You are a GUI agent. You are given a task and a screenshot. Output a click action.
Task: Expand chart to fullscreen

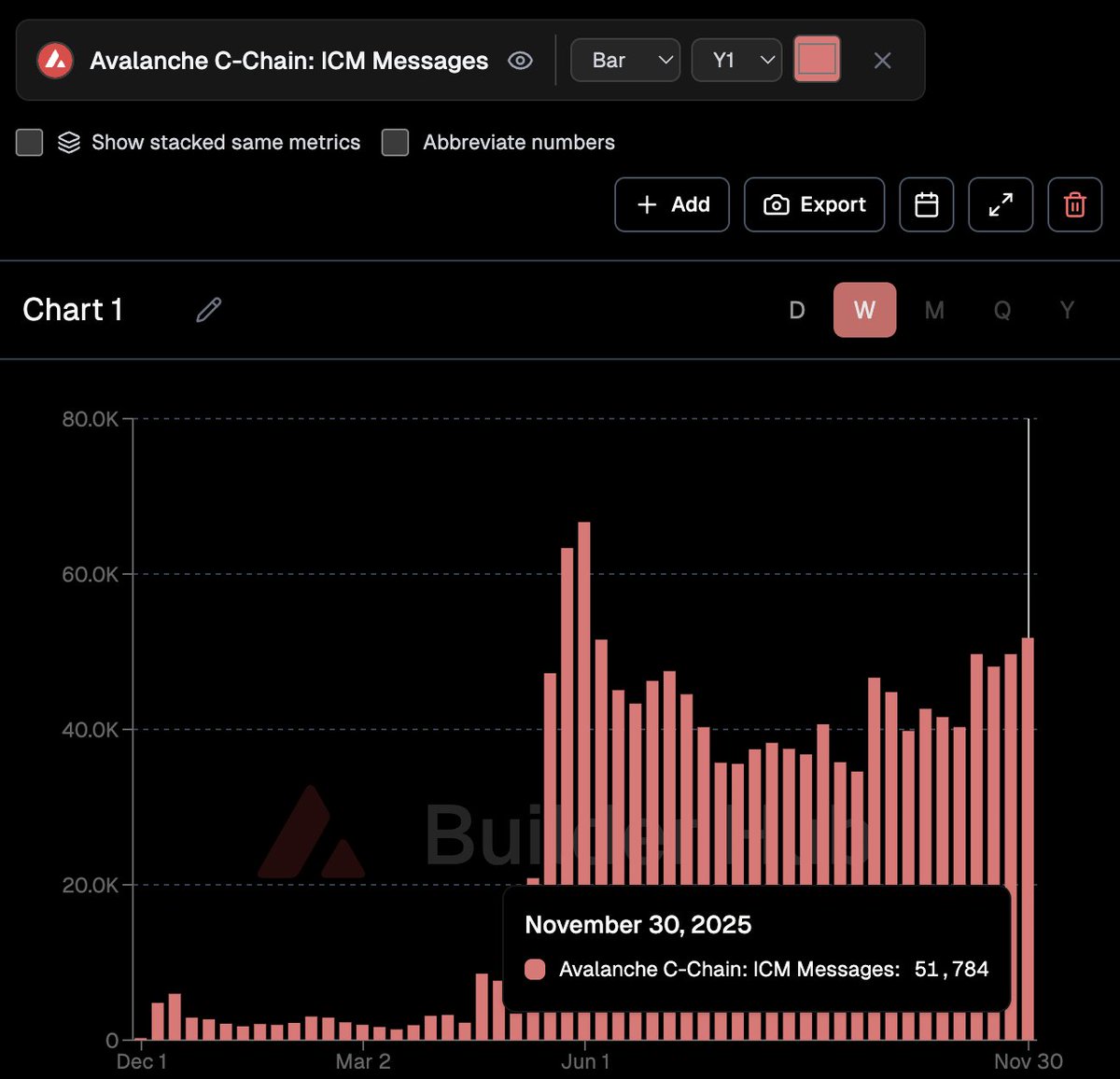(x=1001, y=204)
